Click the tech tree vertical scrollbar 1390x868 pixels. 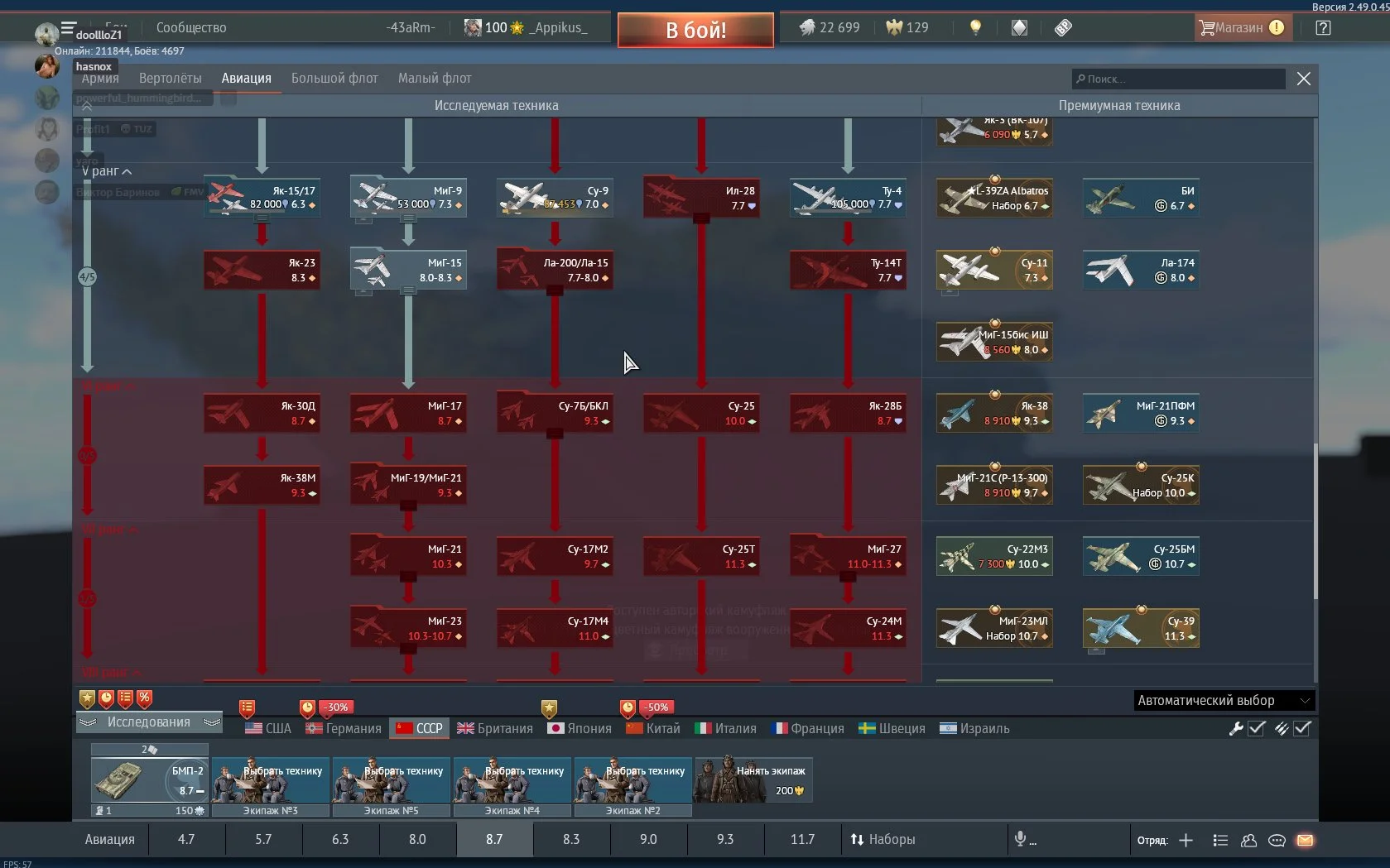pyautogui.click(x=1315, y=521)
